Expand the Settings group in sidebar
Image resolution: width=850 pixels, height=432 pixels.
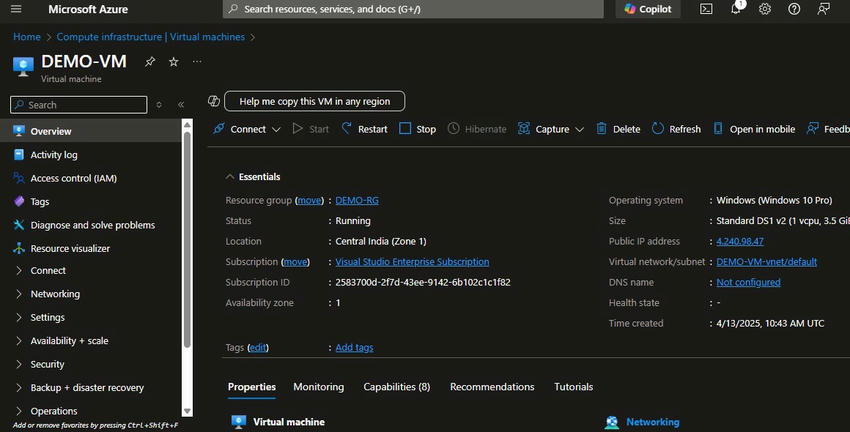tap(19, 317)
